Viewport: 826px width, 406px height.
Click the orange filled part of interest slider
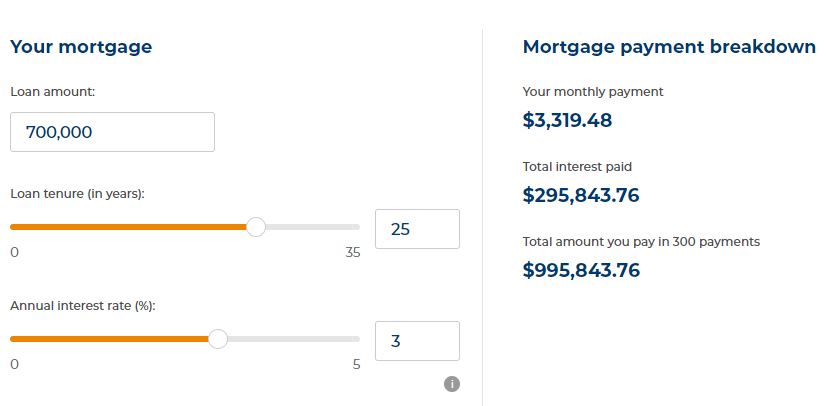[x=109, y=339]
